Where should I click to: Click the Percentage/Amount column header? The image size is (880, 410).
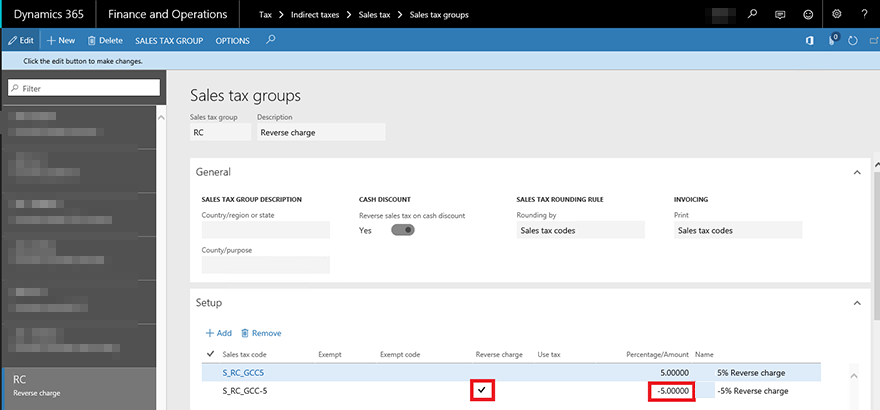(x=657, y=354)
